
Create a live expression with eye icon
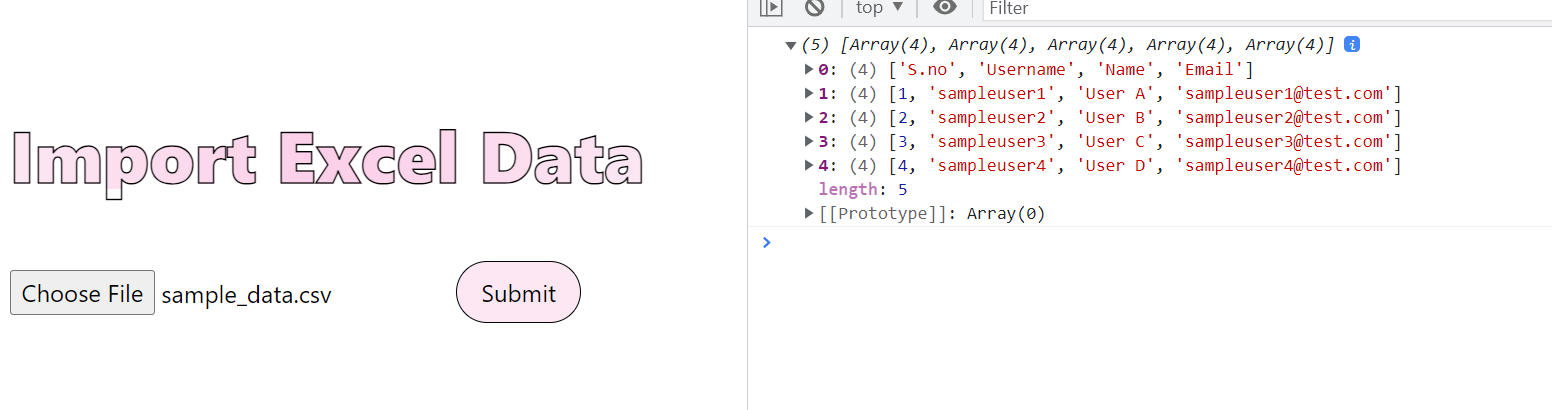(x=944, y=7)
